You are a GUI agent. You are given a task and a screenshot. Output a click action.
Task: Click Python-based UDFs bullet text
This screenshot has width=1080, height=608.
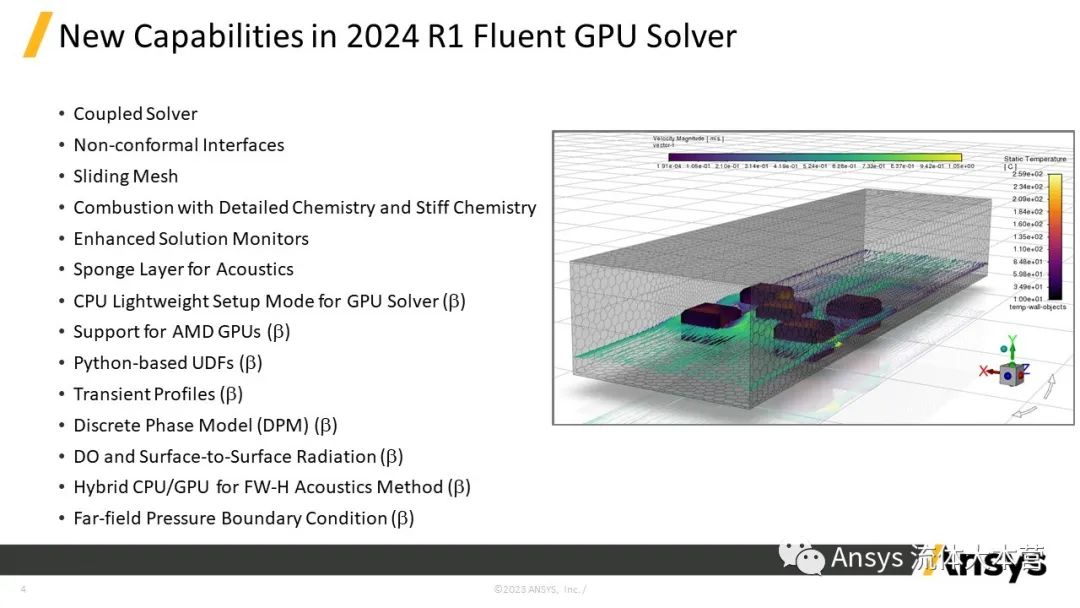pyautogui.click(x=167, y=363)
